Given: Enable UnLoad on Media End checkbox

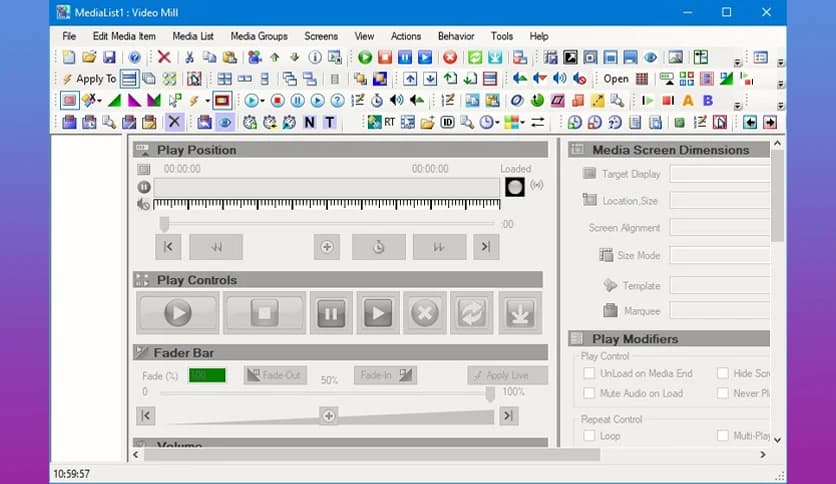Looking at the screenshot, I should tap(589, 373).
